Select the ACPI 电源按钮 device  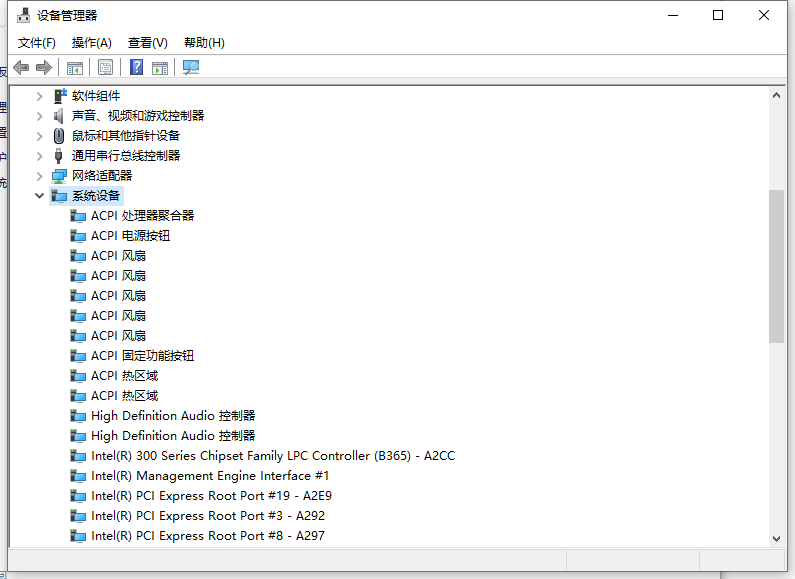tap(130, 236)
